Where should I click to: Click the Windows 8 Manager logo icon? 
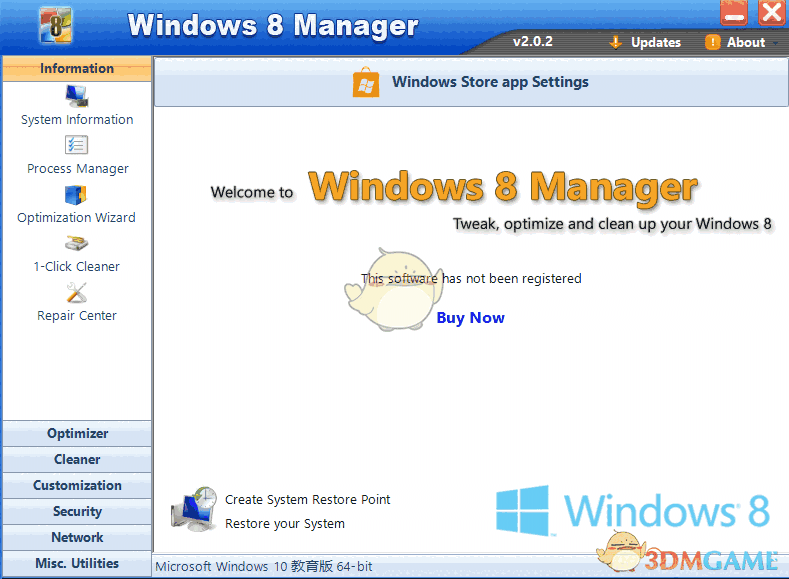point(55,25)
